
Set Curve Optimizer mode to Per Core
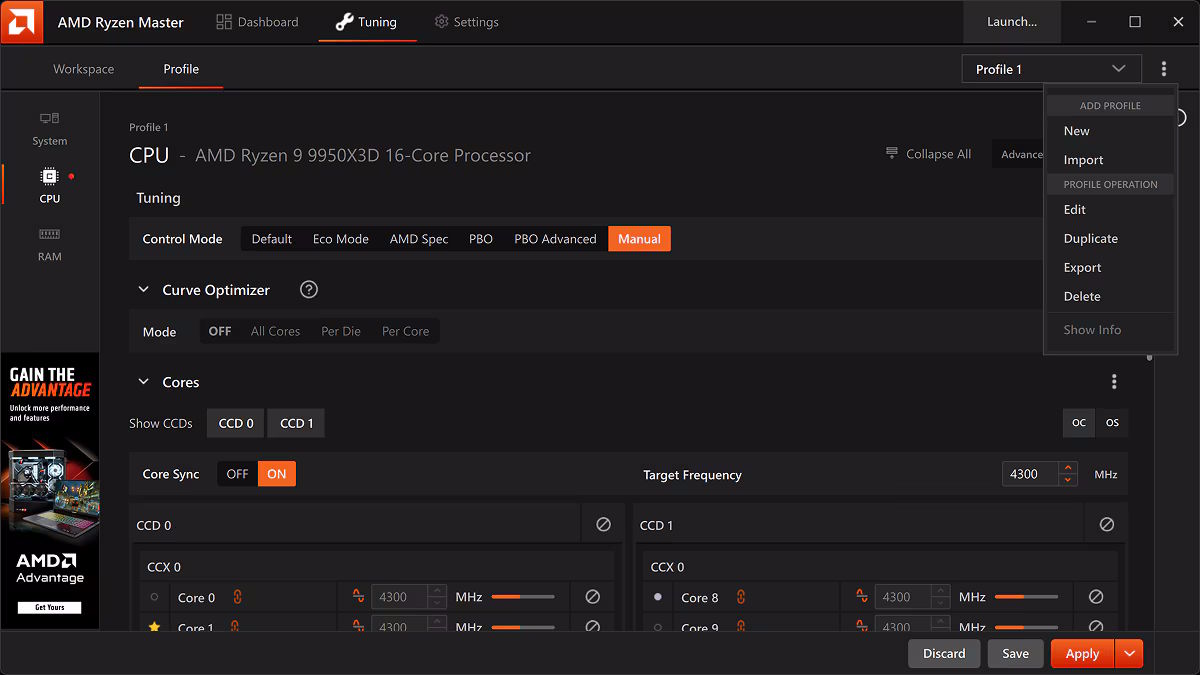pyautogui.click(x=405, y=332)
